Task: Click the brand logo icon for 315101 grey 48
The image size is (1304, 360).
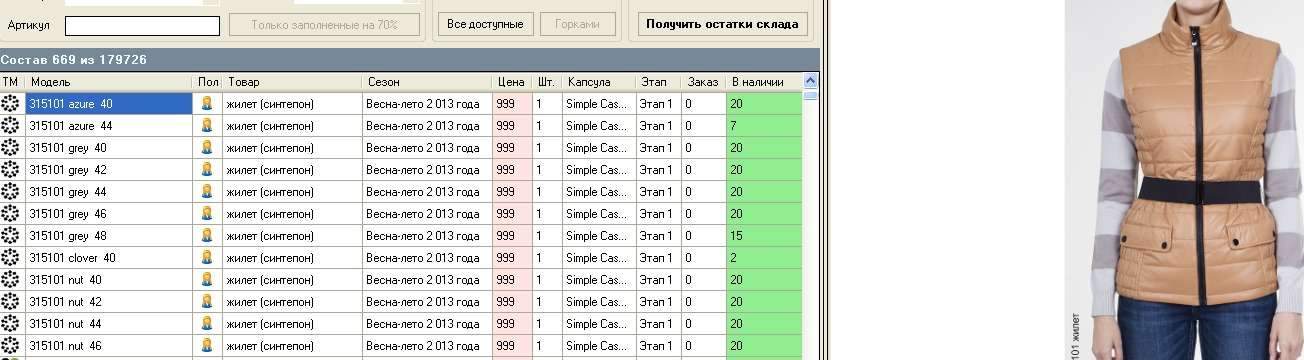Action: (x=11, y=235)
